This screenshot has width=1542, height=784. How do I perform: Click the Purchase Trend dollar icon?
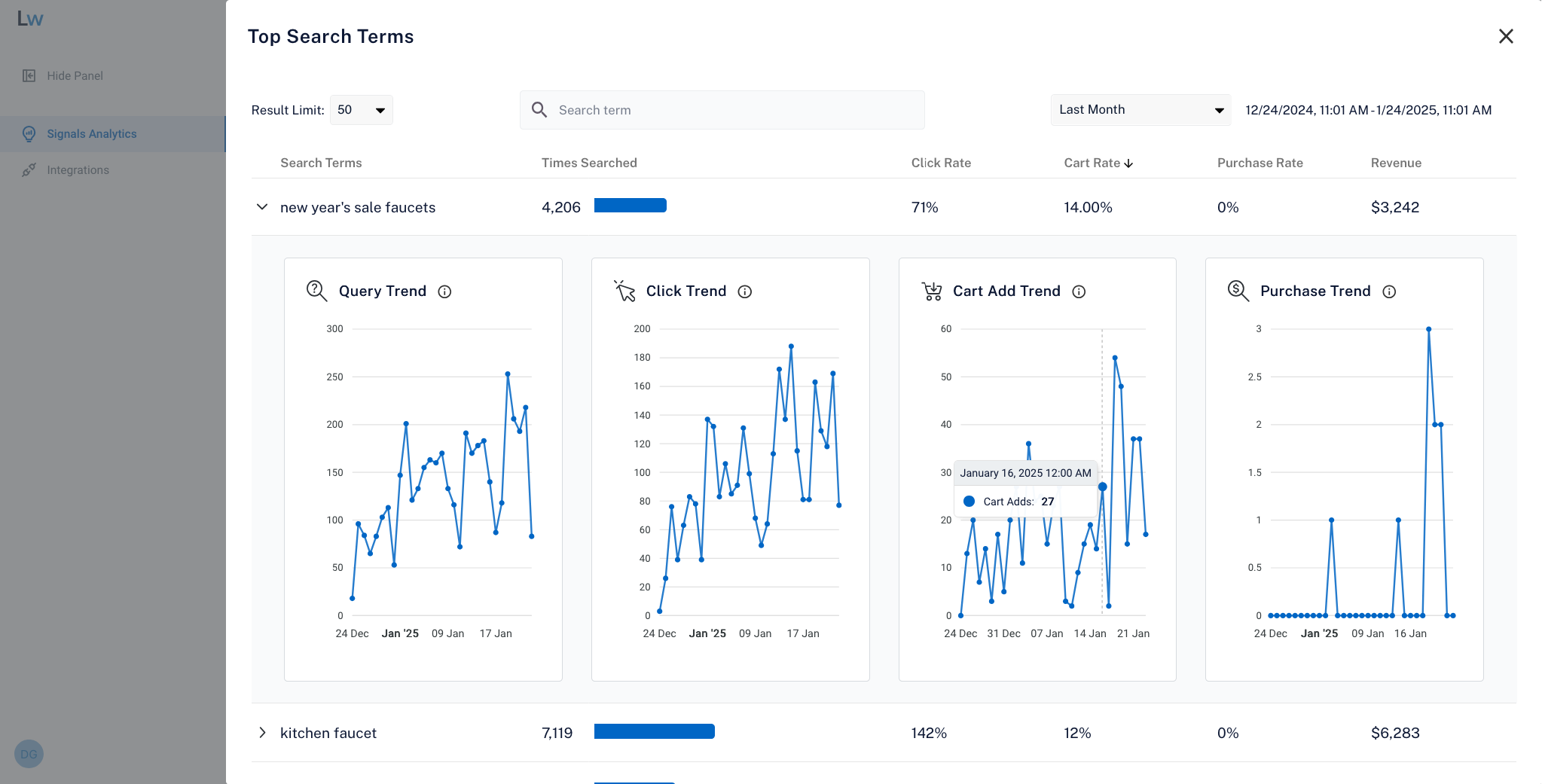pos(1238,291)
